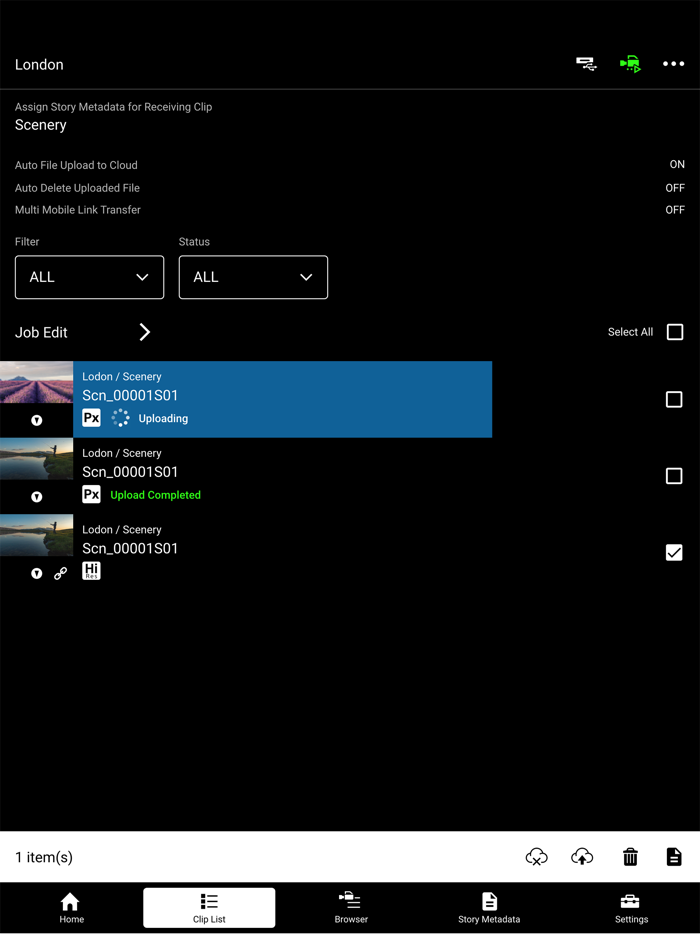Click the 1 item(s) count text

tap(44, 857)
